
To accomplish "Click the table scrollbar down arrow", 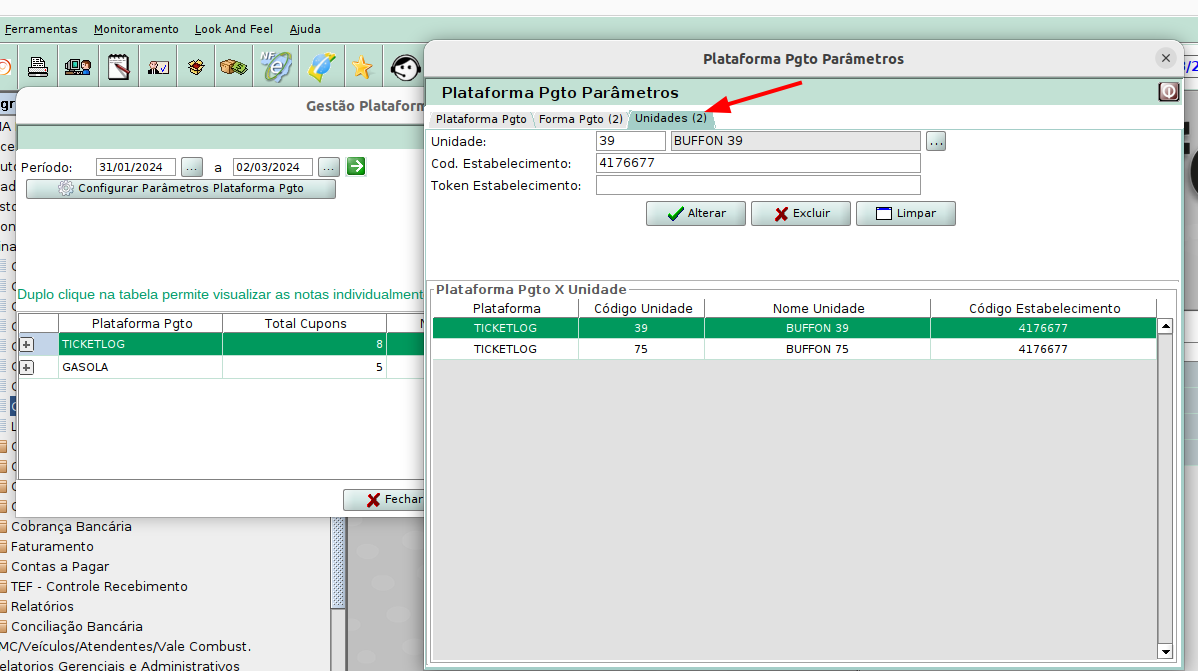I will coord(1164,651).
